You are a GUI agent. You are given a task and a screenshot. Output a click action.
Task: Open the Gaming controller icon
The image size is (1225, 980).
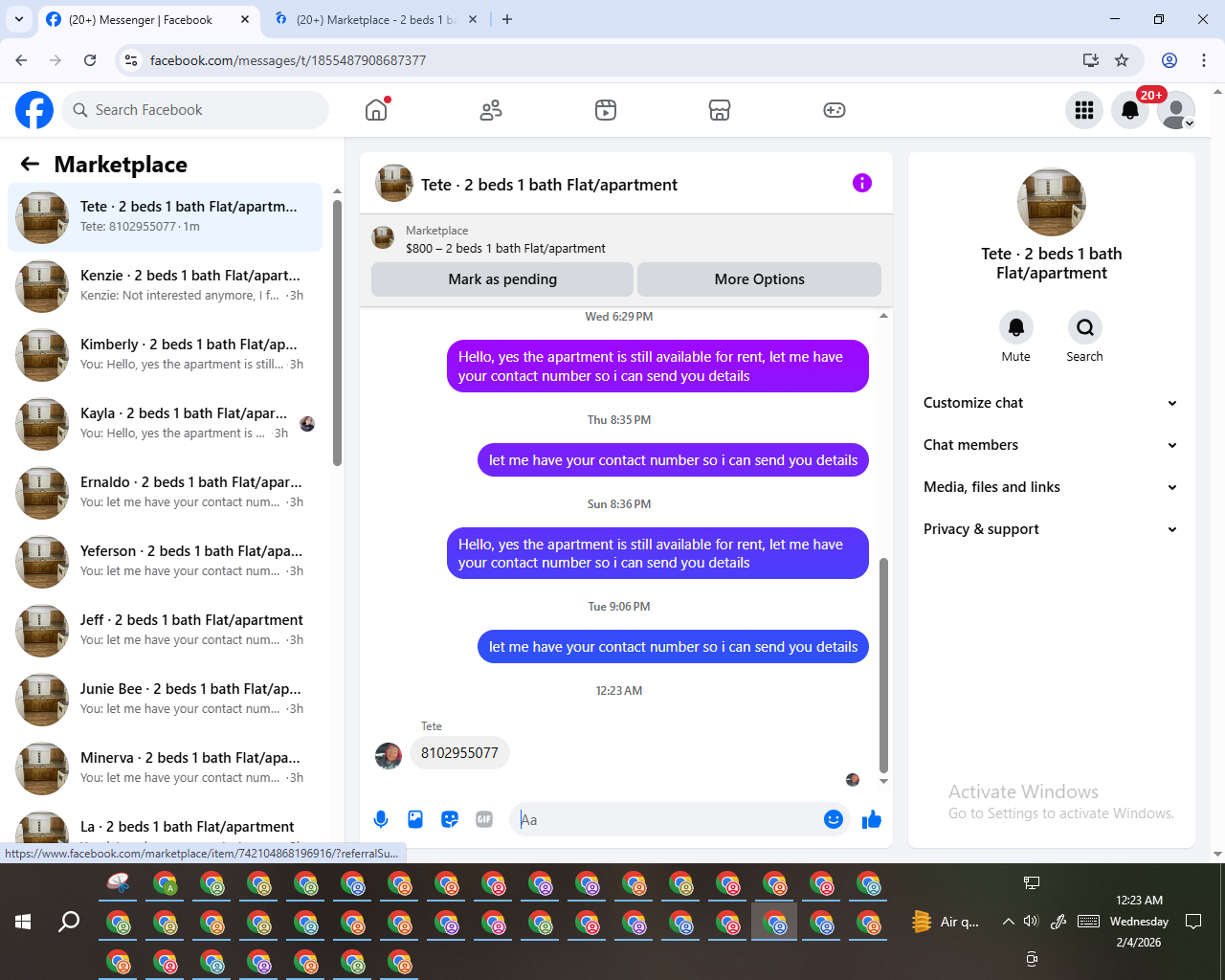[x=835, y=110]
